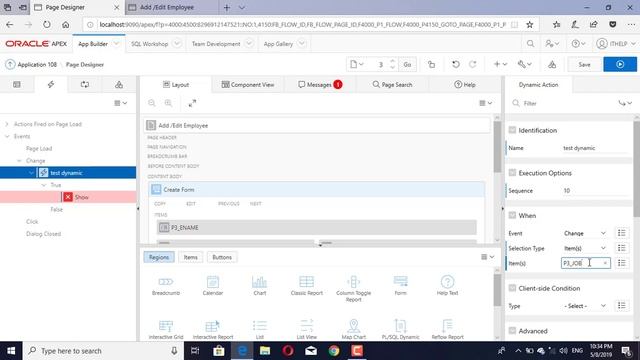This screenshot has height=360, width=640.
Task: Select Column Toggle Report from gallery
Action: click(353, 289)
